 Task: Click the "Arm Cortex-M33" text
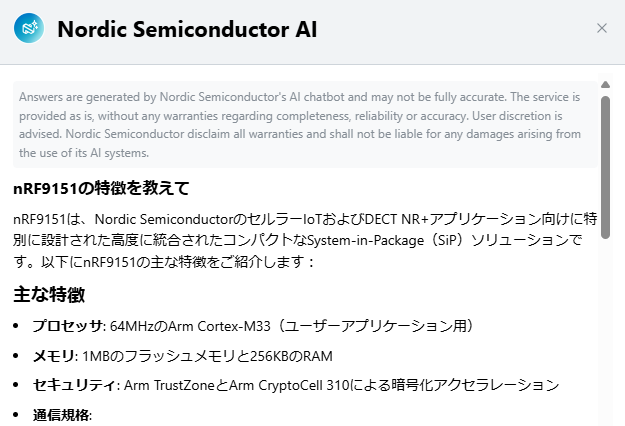pyautogui.click(x=219, y=326)
